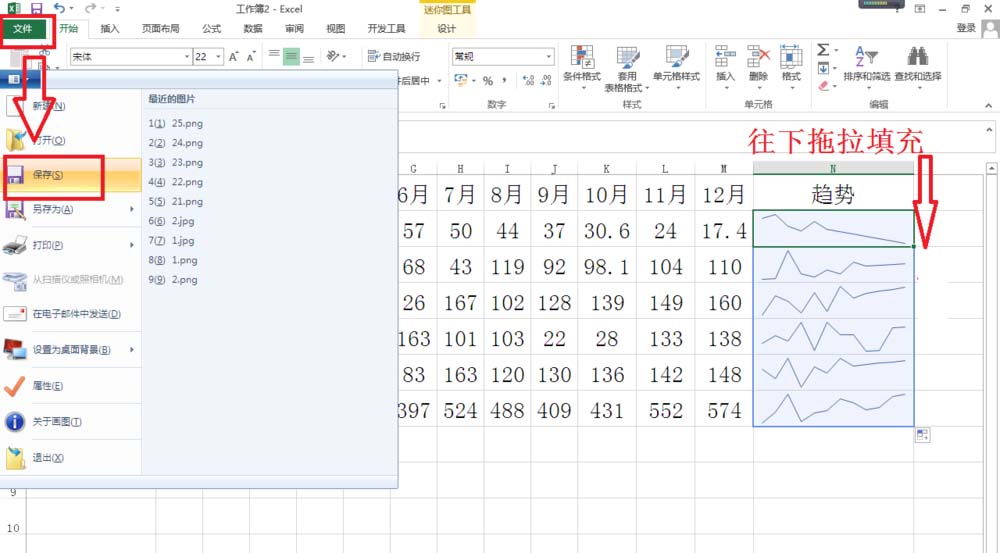The width and height of the screenshot is (1000, 553).
Task: Click the Save icon in quick access toolbar
Action: 36,9
